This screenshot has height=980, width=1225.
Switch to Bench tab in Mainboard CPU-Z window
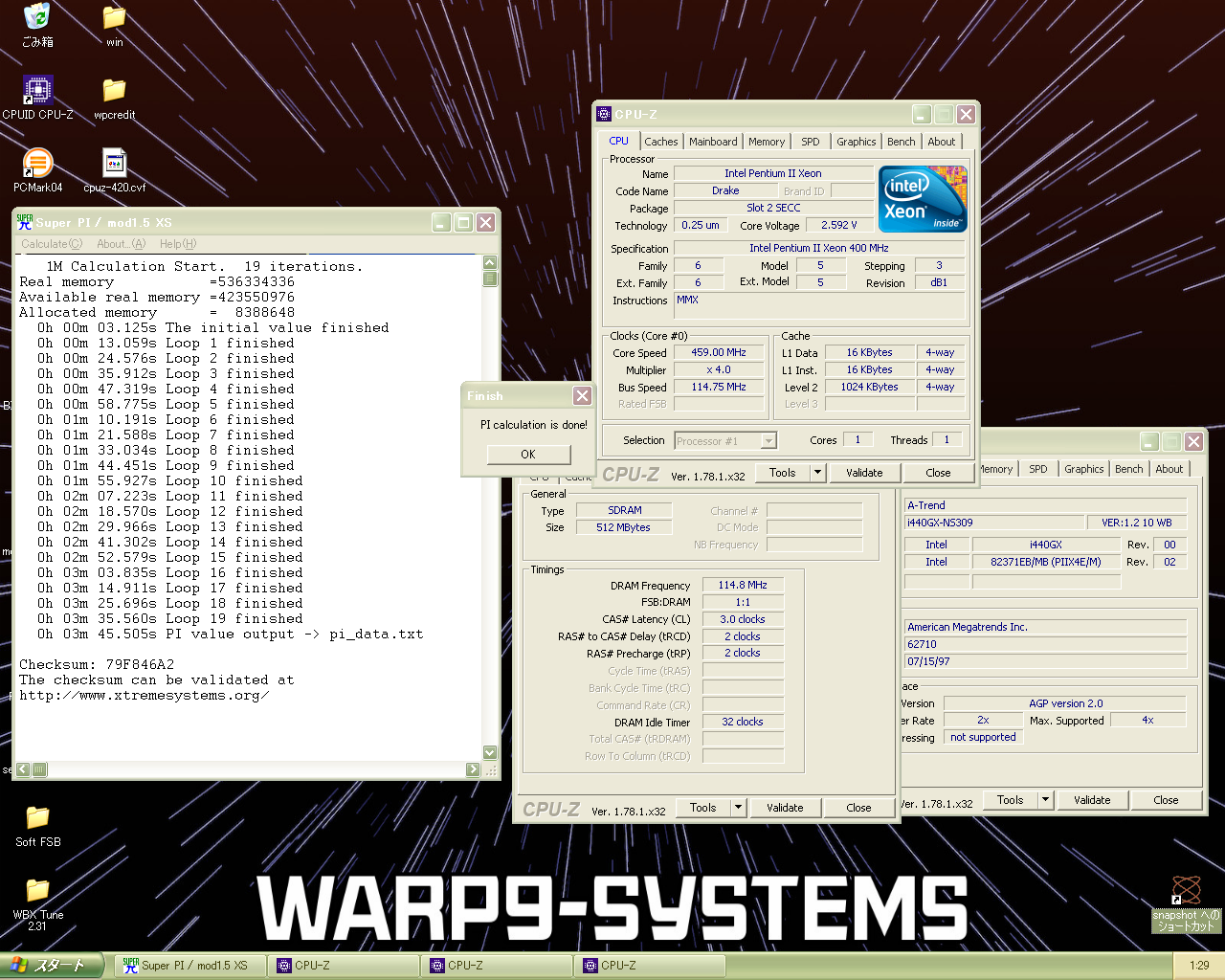tap(1128, 469)
